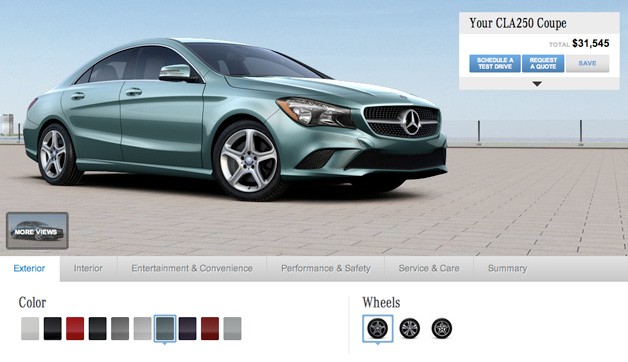Select the bright red color swatch
Image resolution: width=628 pixels, height=362 pixels.
75,329
